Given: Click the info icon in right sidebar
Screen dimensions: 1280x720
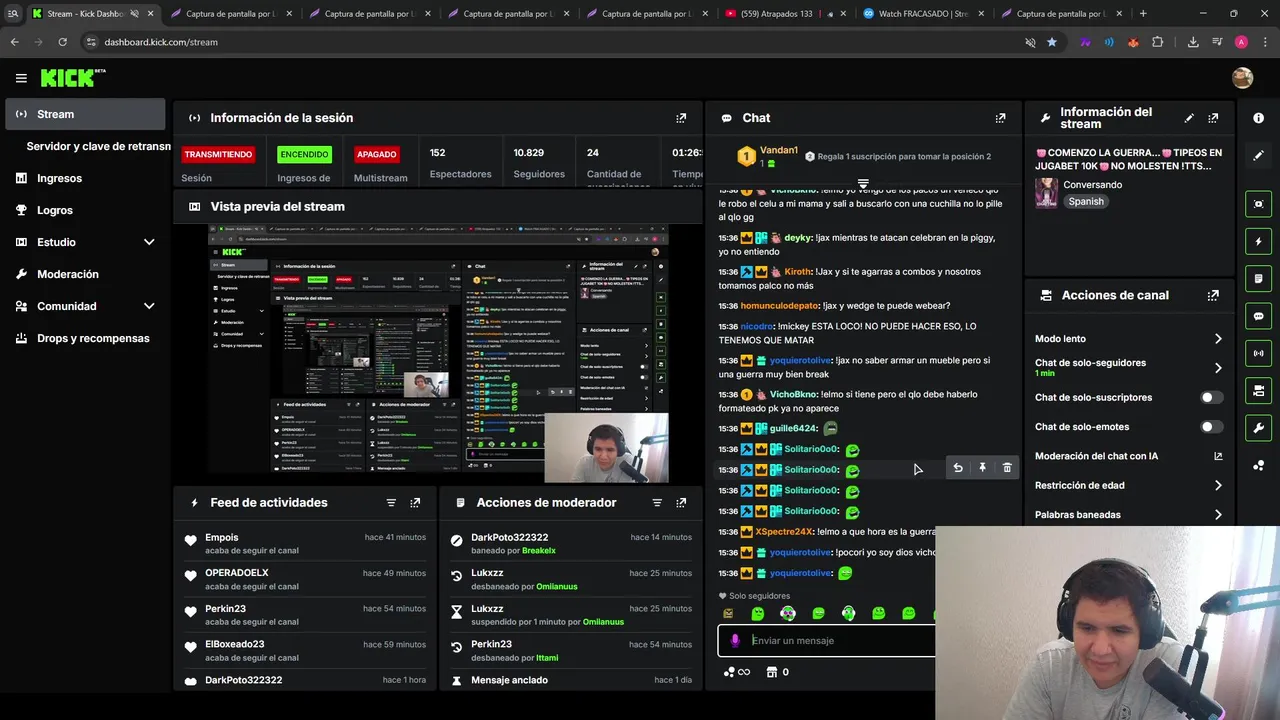Looking at the screenshot, I should (x=1258, y=118).
